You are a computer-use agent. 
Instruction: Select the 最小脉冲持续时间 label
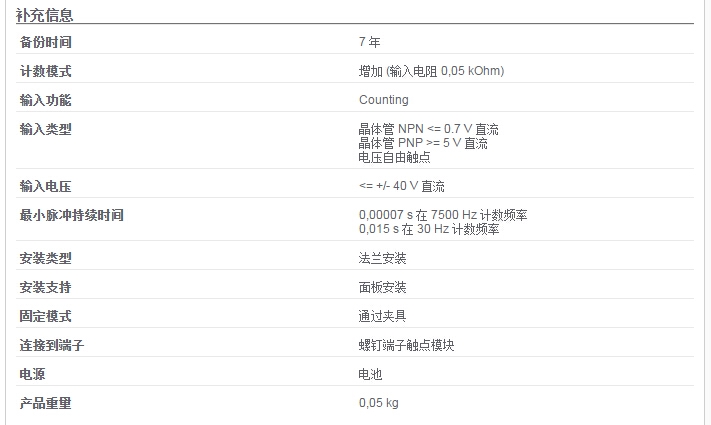click(x=72, y=215)
